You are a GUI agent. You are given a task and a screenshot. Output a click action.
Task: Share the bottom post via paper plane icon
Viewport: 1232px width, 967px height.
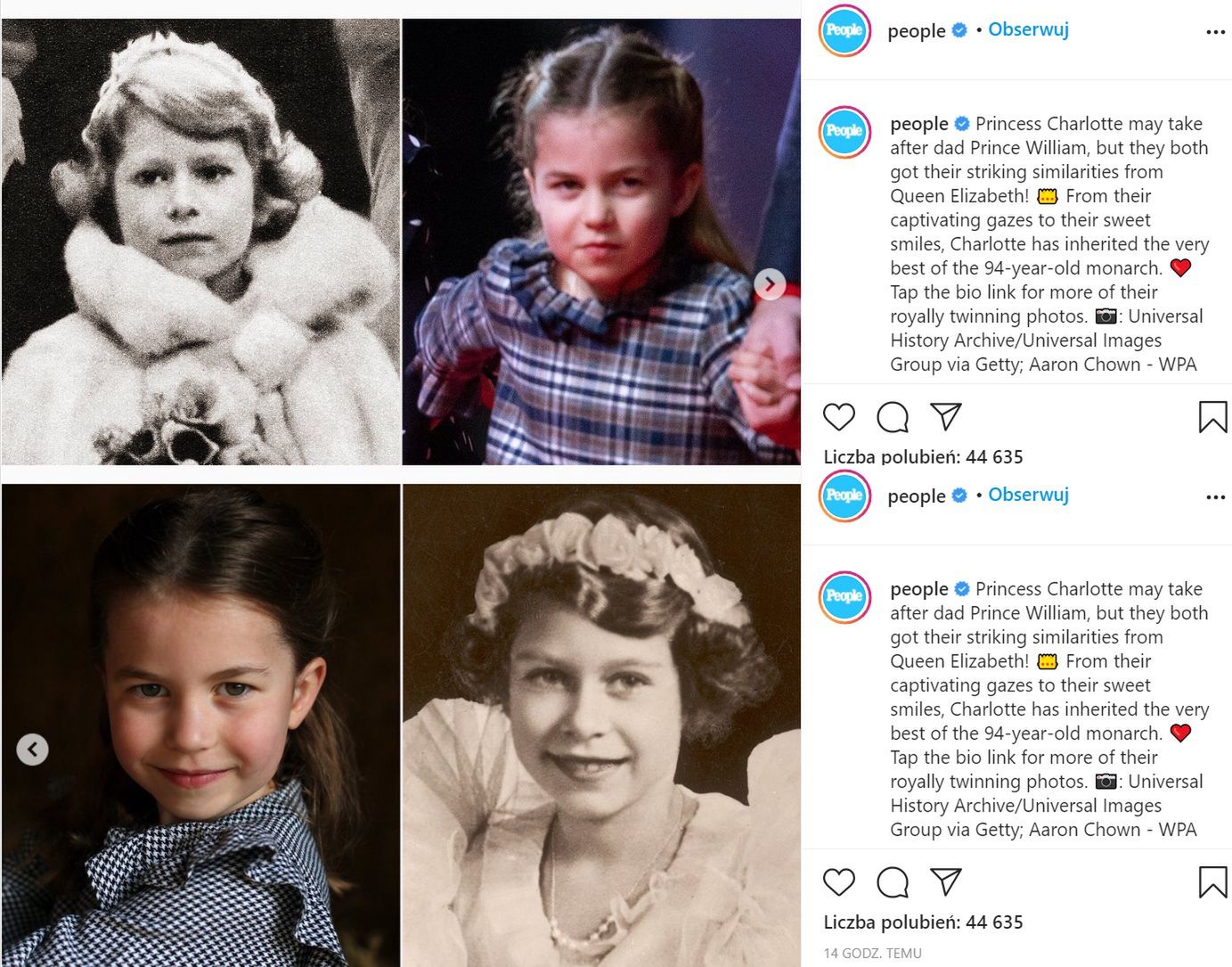945,881
